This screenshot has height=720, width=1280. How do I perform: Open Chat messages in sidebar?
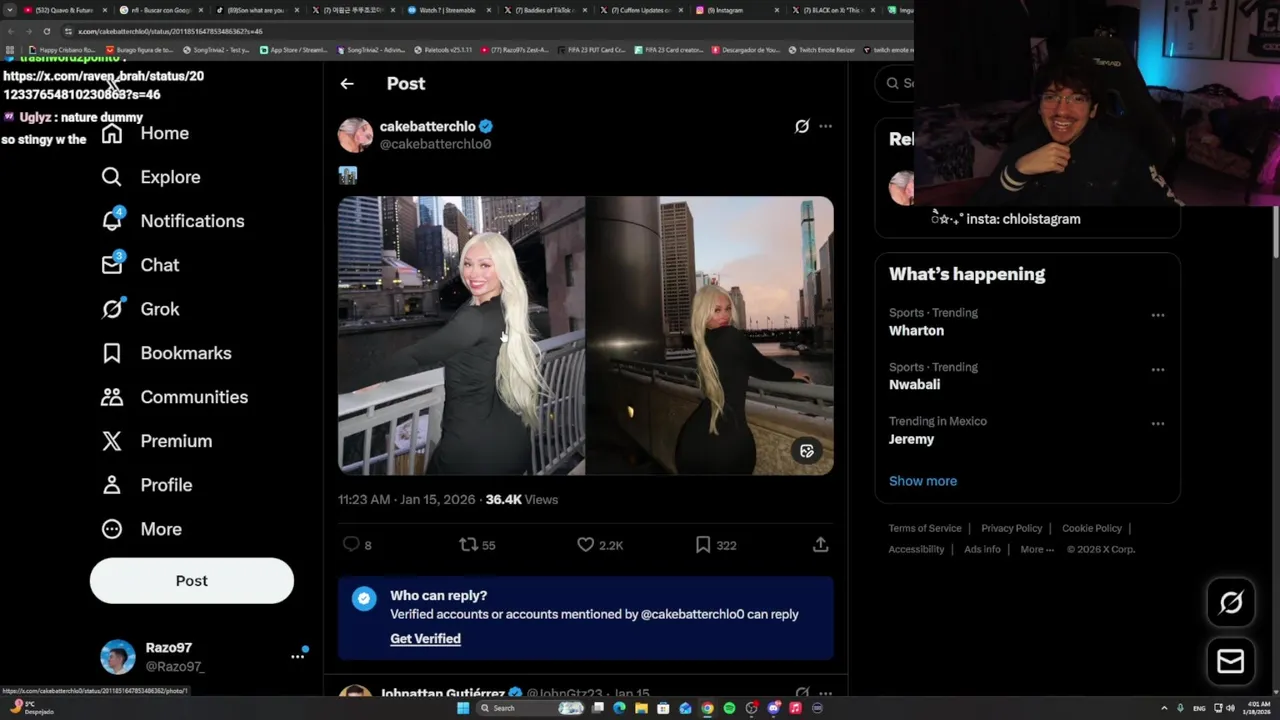[140, 265]
